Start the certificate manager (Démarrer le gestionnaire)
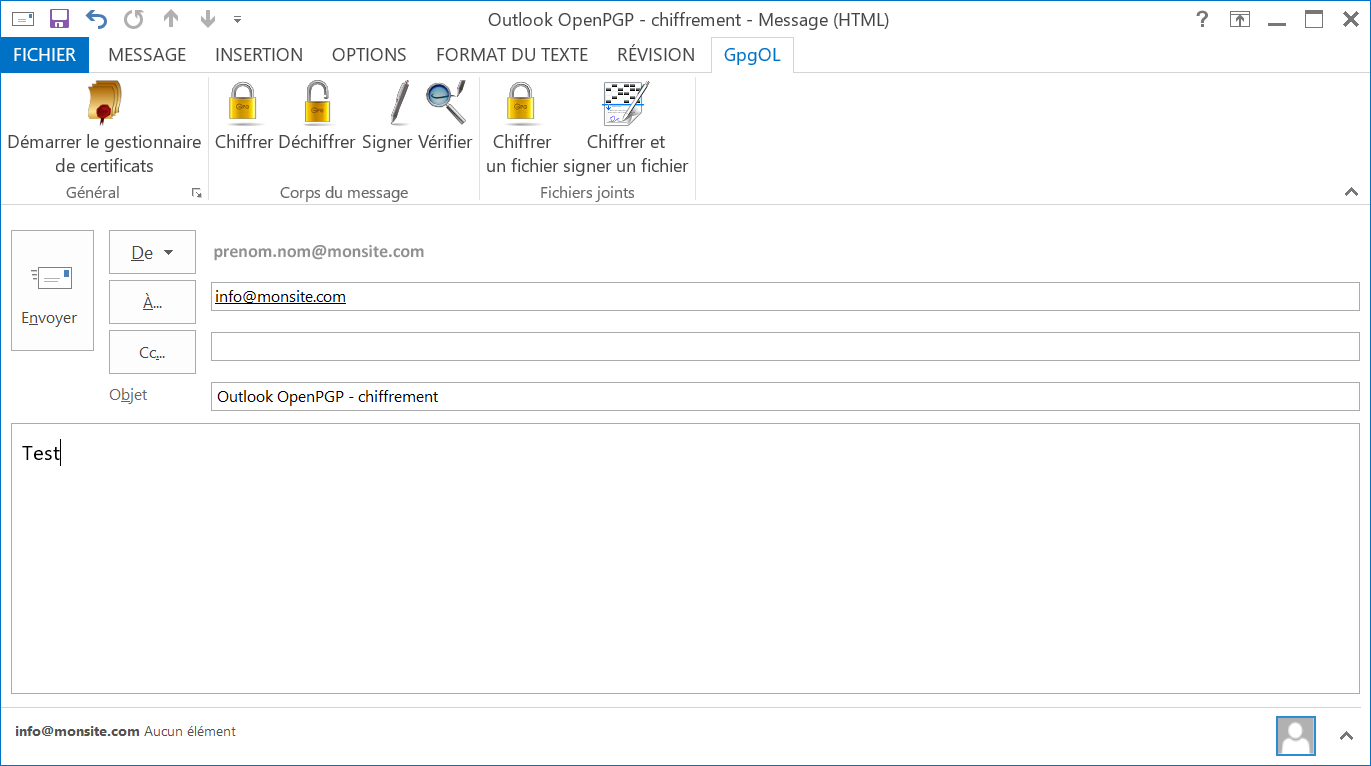1371x766 pixels. pos(104,129)
